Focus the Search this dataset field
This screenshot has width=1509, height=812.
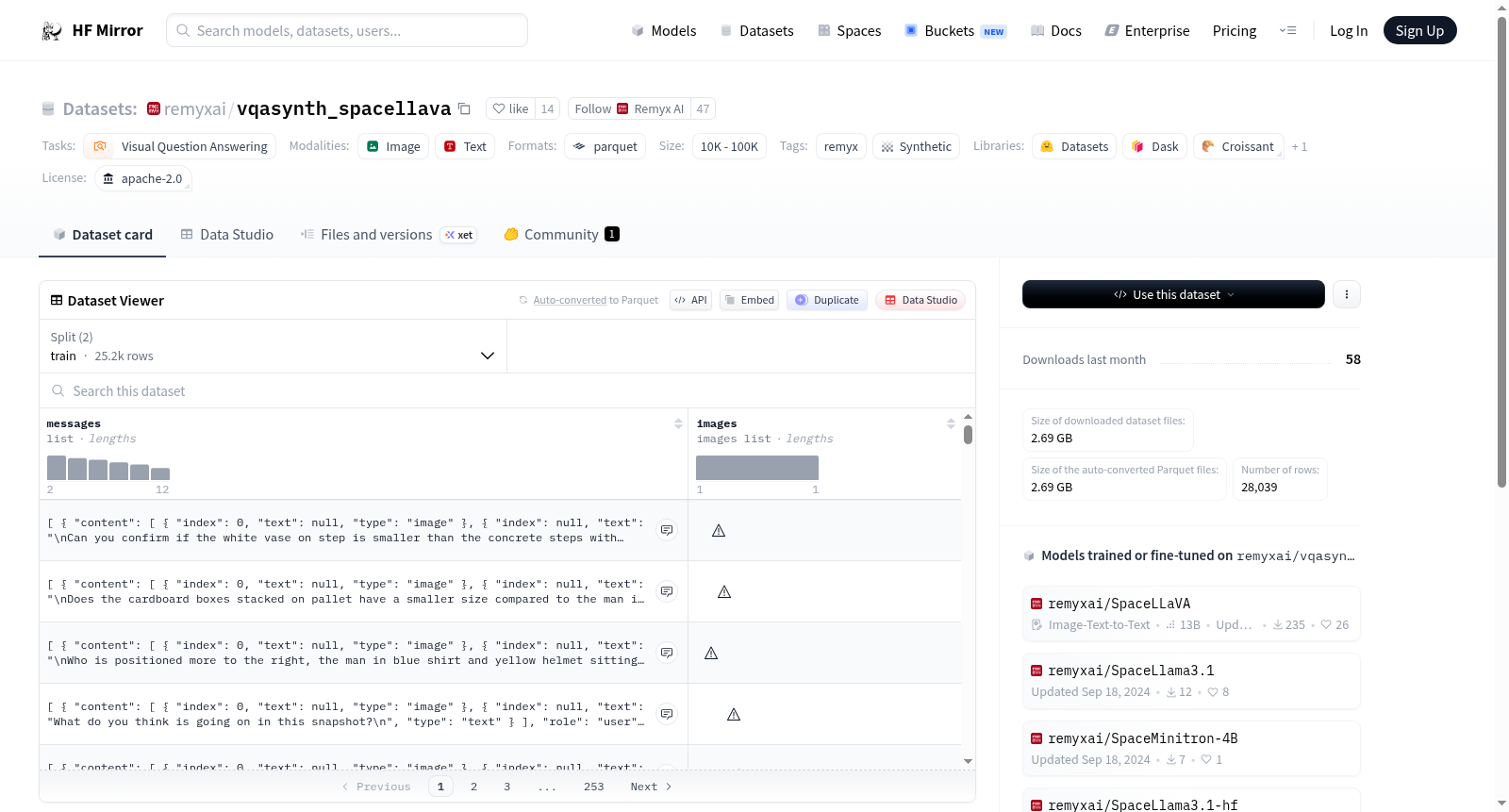click(x=507, y=390)
